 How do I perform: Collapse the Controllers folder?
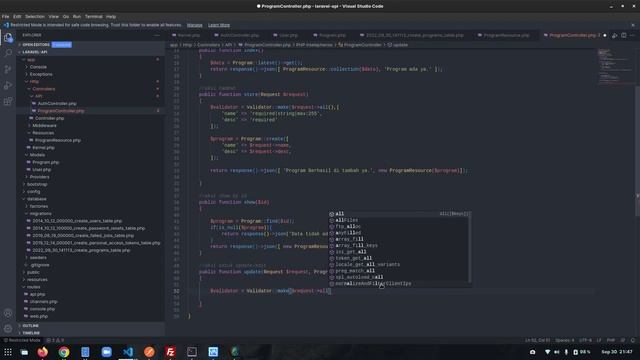click(91, 89)
